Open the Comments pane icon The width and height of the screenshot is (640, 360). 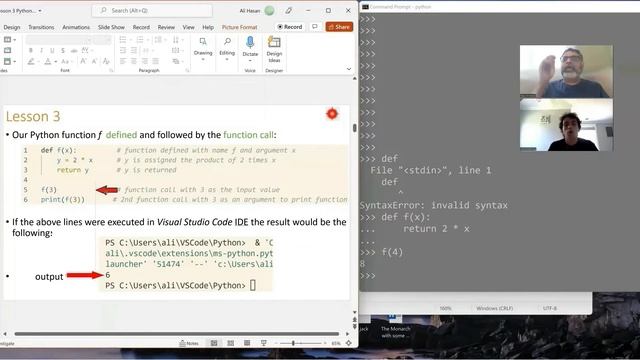coord(315,27)
